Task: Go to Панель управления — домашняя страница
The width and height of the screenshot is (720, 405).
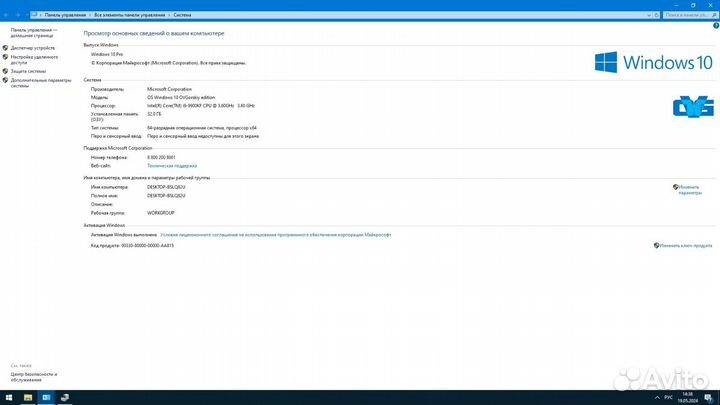Action: coord(34,33)
